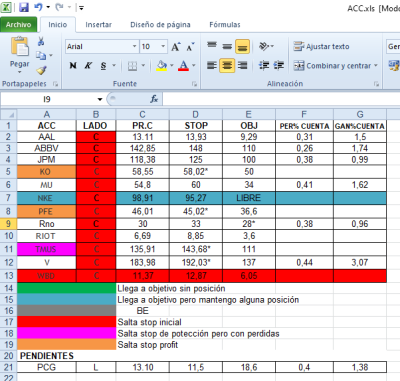
Task: Switch to the Fórmulas tab
Action: (x=225, y=25)
